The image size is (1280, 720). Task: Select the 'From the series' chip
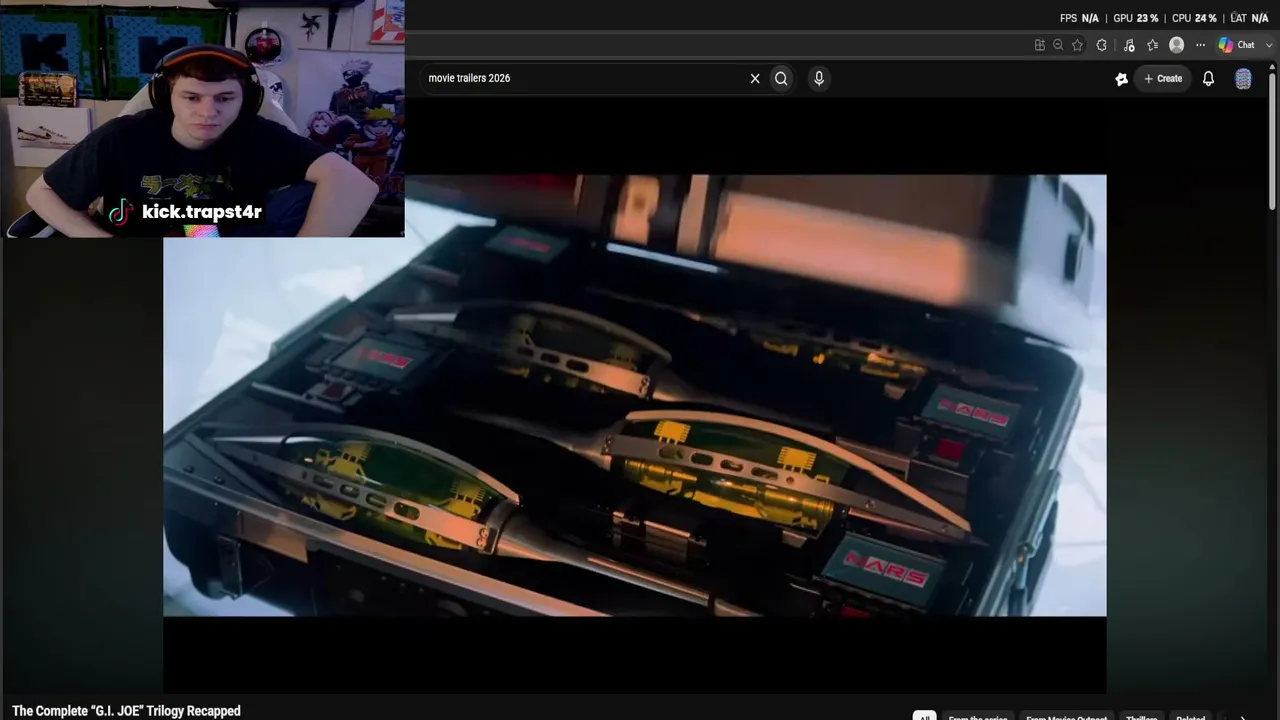977,717
